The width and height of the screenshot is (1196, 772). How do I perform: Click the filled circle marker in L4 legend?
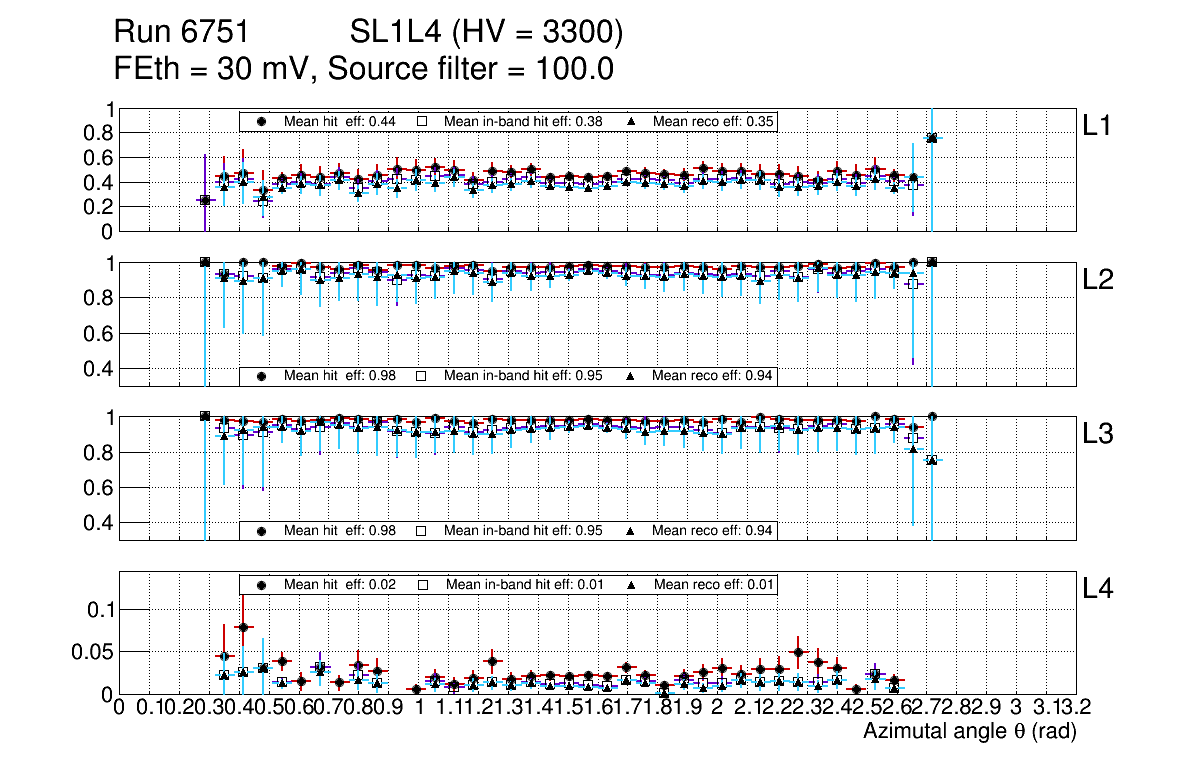262,584
